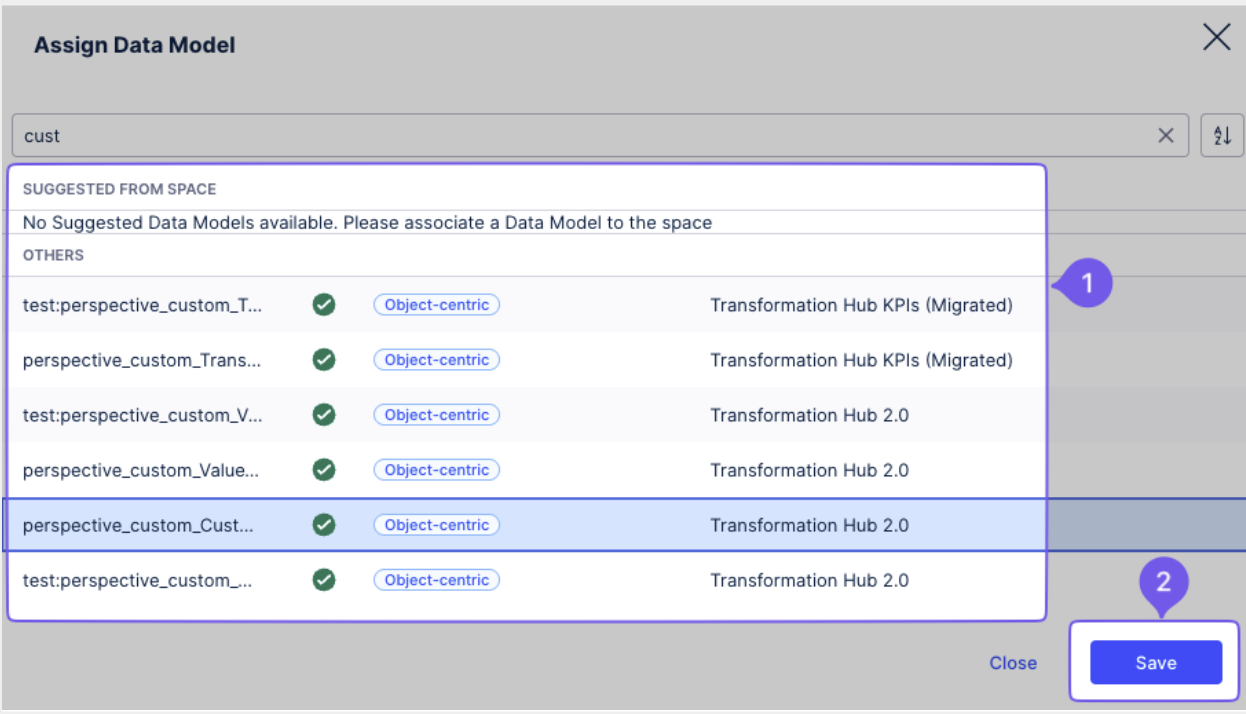This screenshot has height=714, width=1246.
Task: Click the Close link
Action: (1012, 663)
